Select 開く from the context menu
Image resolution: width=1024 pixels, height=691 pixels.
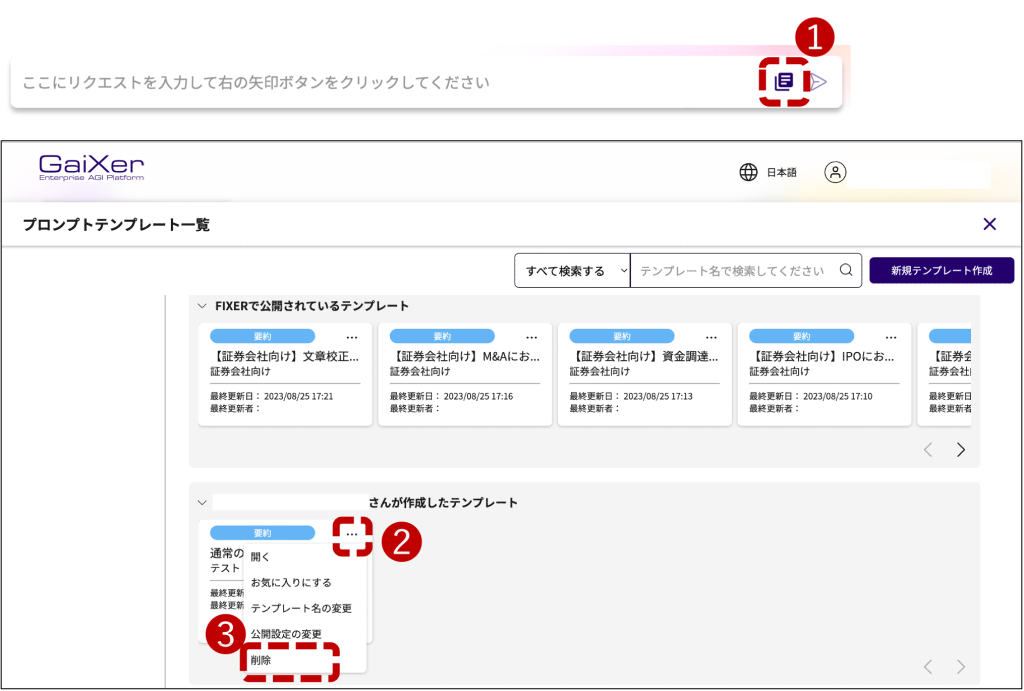(x=260, y=557)
